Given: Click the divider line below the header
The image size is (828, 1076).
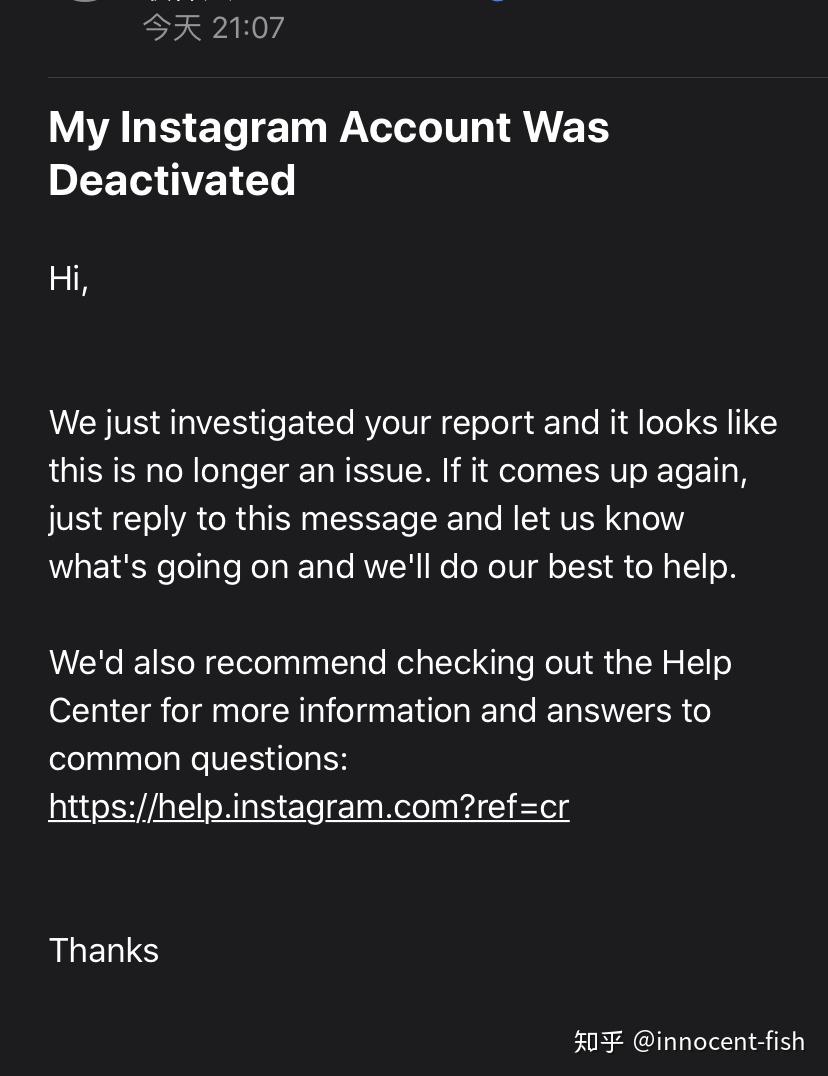Looking at the screenshot, I should [x=437, y=77].
